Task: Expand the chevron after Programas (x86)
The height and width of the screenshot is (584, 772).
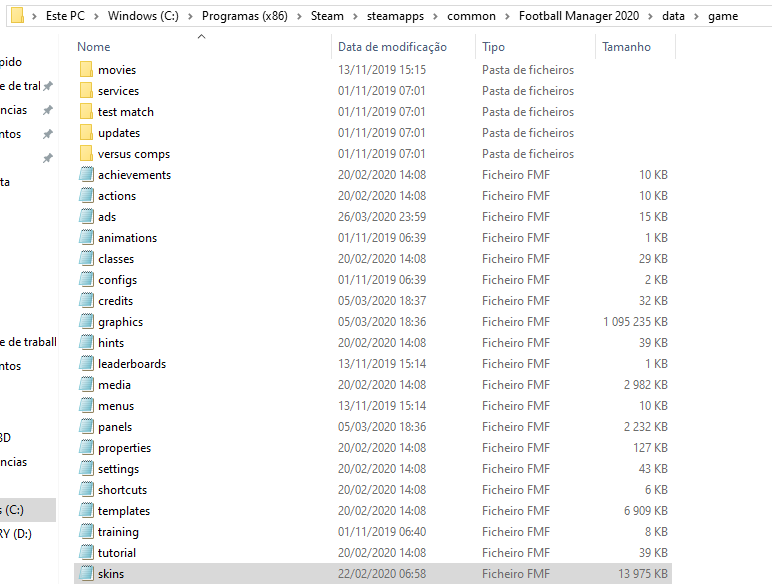Action: (x=299, y=16)
